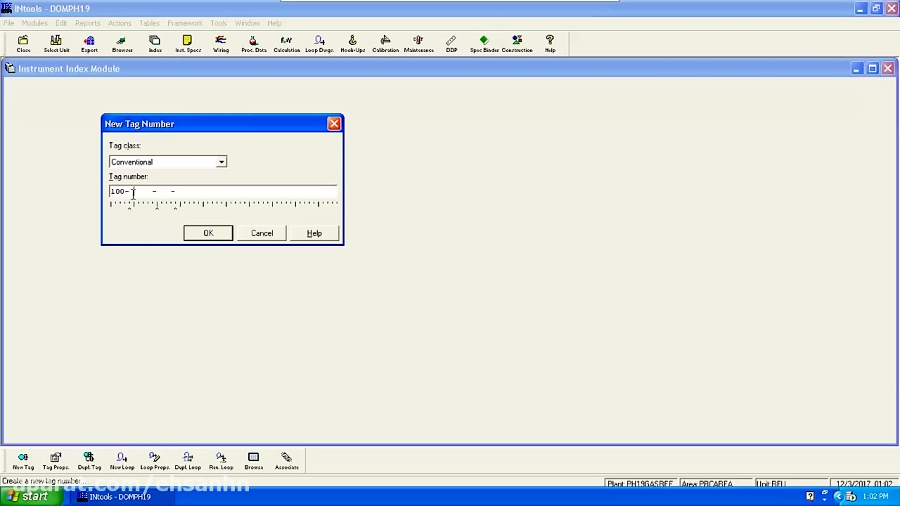Open the Construction module

[517, 44]
